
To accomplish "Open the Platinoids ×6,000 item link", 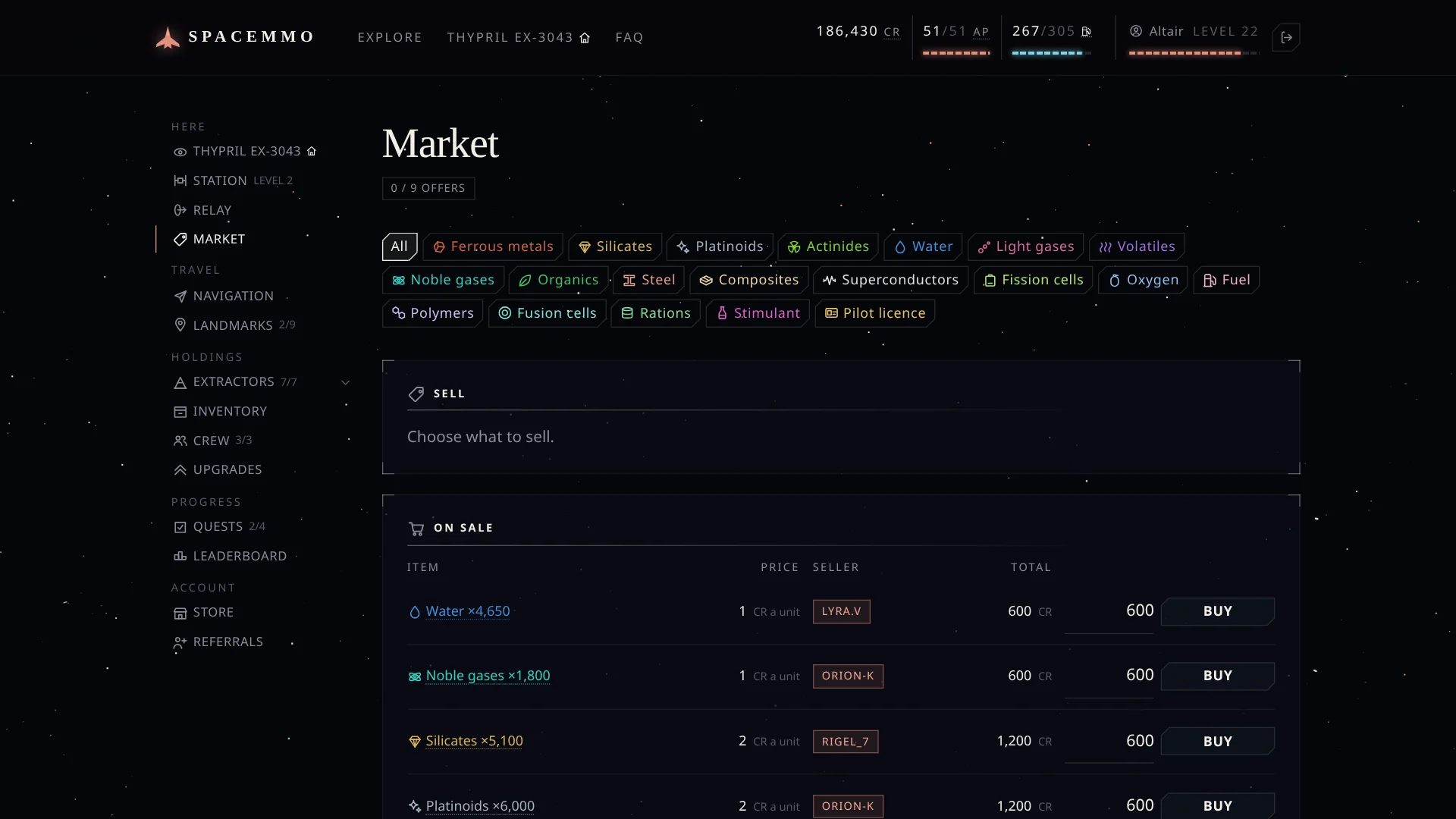I will (480, 806).
